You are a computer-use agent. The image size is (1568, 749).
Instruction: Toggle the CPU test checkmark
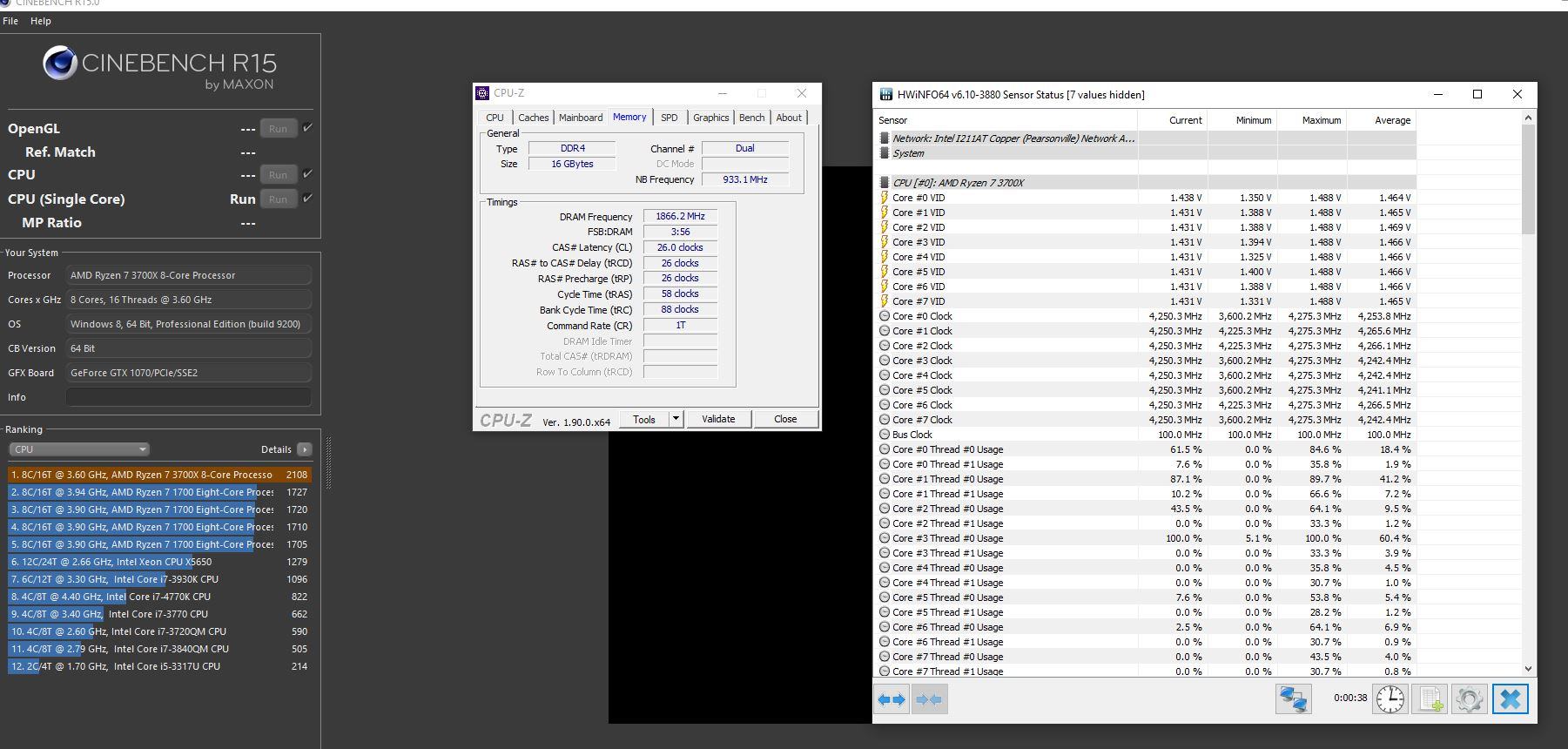tap(307, 174)
